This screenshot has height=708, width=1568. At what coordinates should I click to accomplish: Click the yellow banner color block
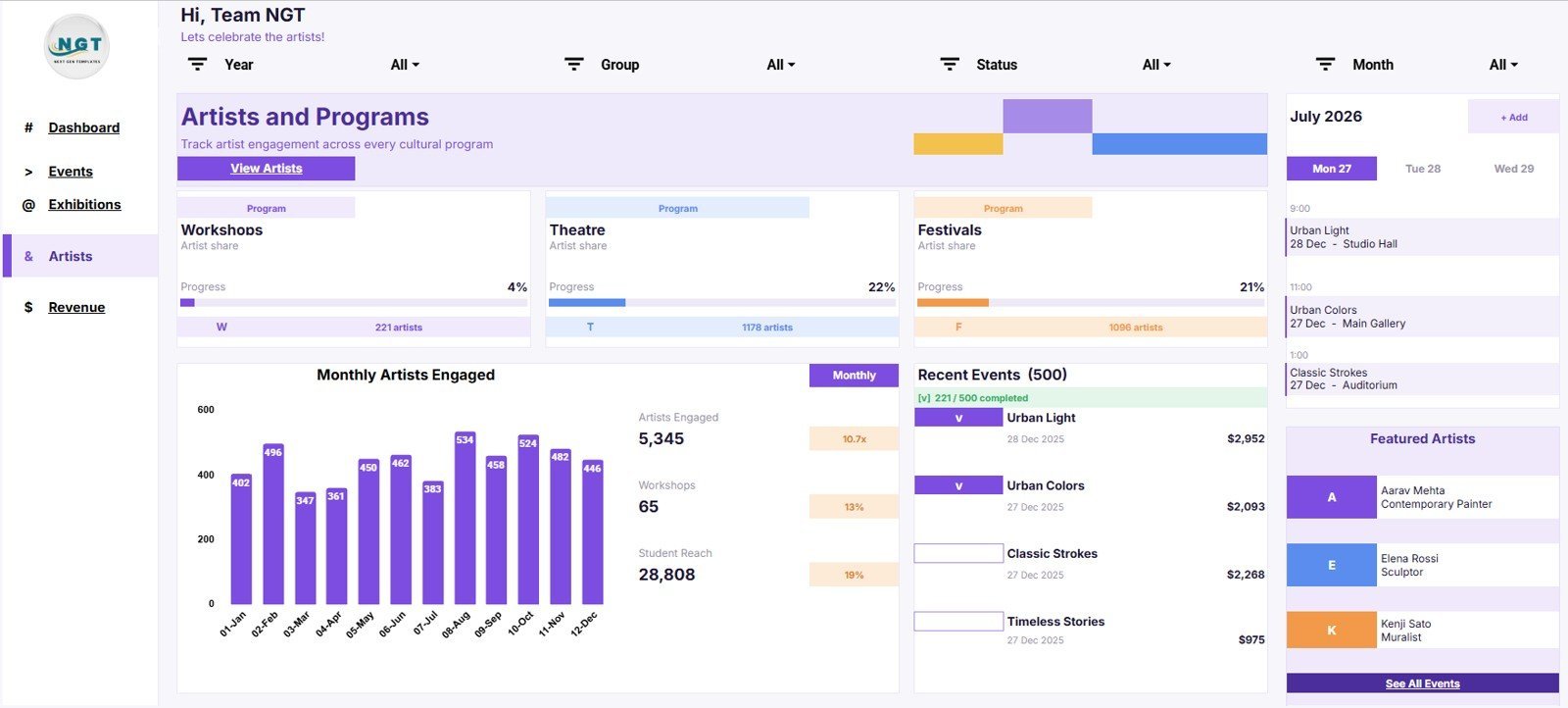click(x=958, y=144)
